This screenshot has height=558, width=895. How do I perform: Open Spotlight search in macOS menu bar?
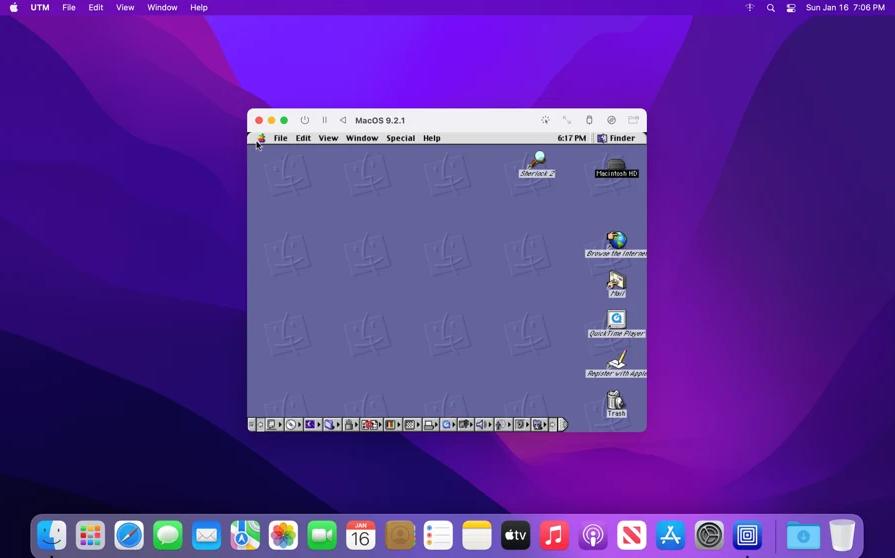point(771,8)
